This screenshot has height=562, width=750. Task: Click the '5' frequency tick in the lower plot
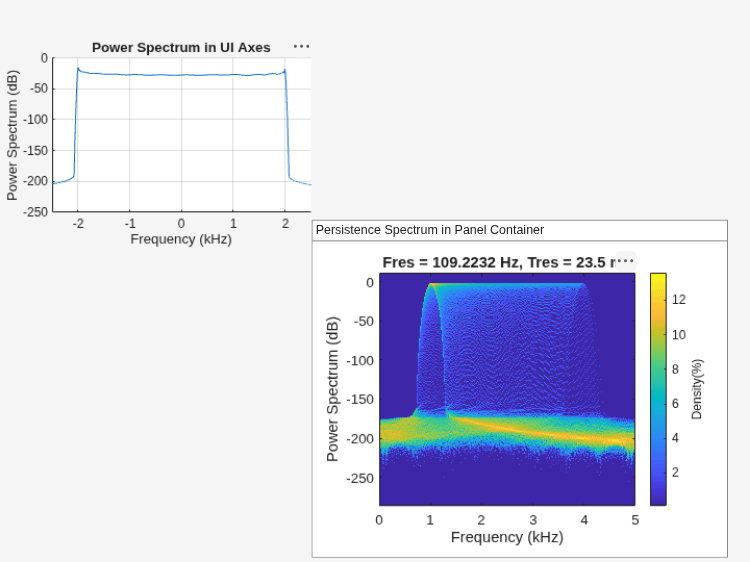point(635,520)
